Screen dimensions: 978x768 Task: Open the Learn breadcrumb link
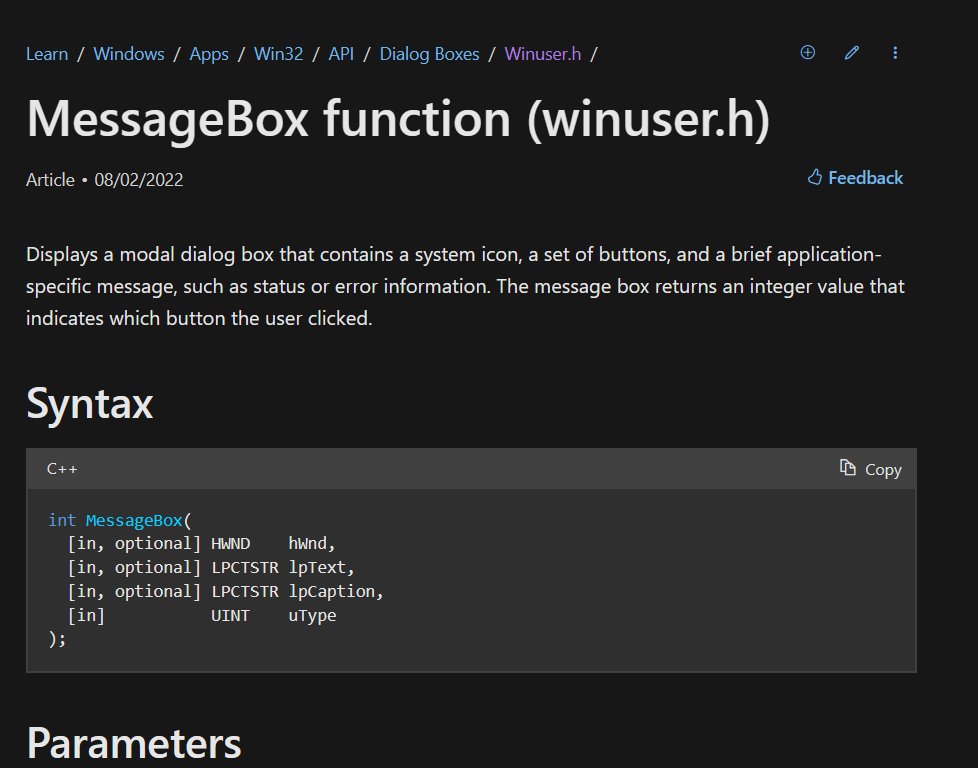(x=47, y=54)
